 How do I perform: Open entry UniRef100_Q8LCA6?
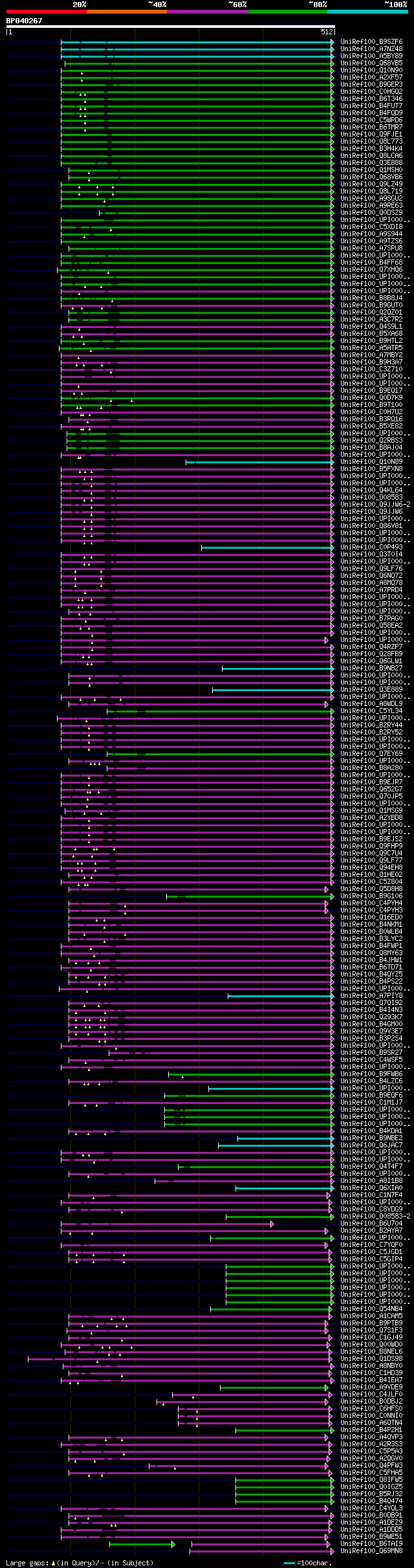tap(371, 156)
